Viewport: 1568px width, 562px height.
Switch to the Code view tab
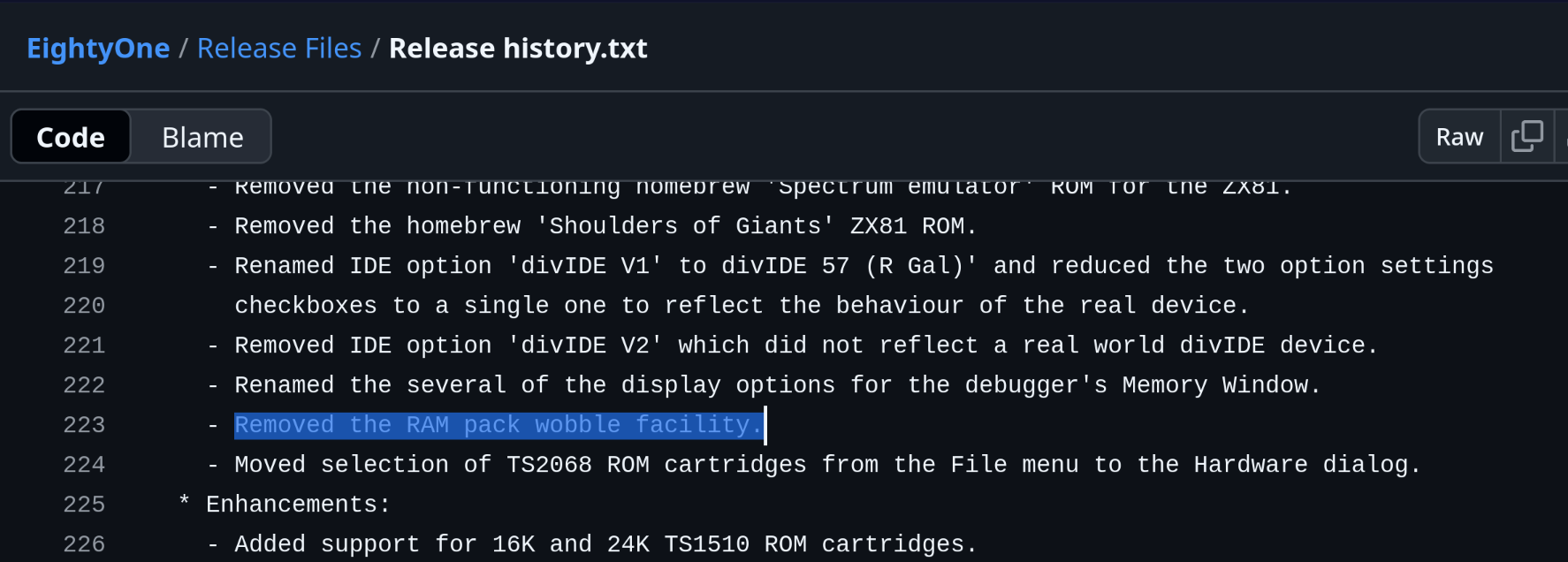coord(71,137)
